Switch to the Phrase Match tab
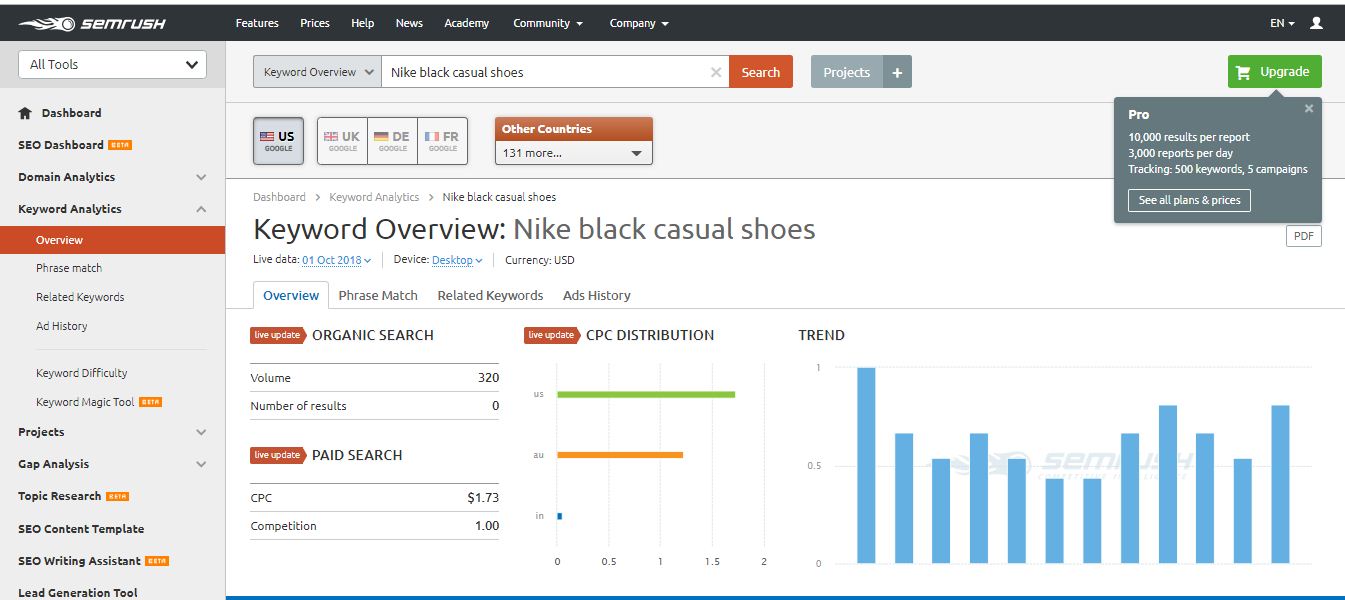This screenshot has height=600, width=1345. tap(378, 295)
